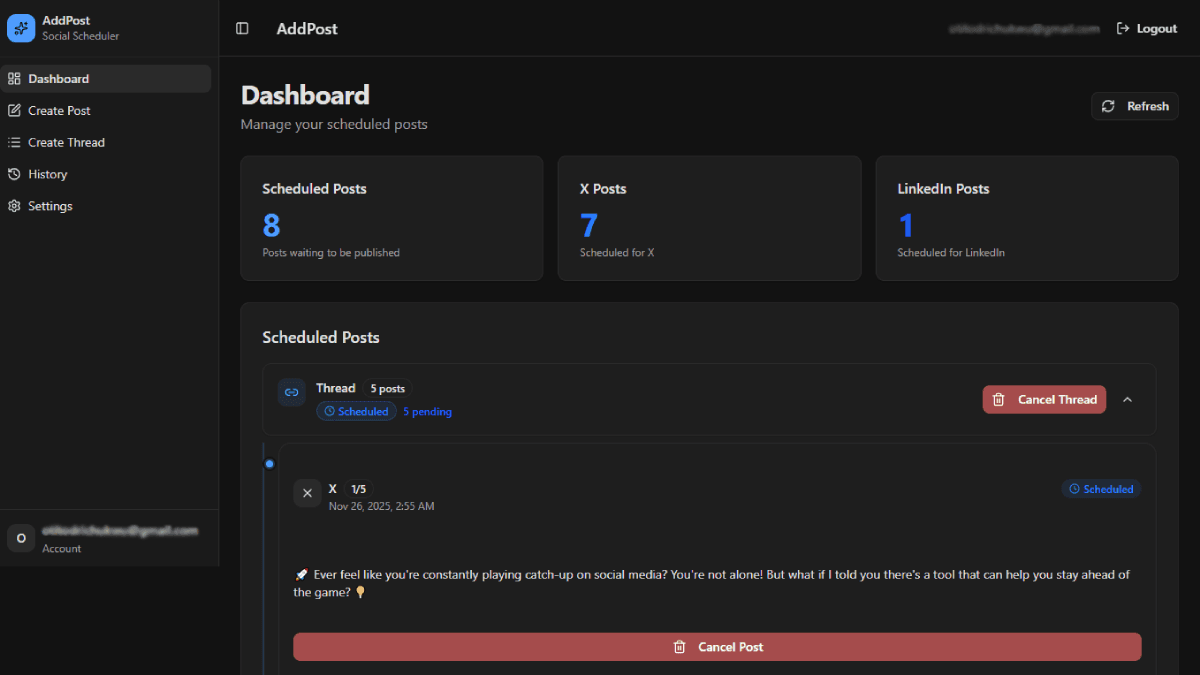The width and height of the screenshot is (1200, 675).
Task: Click the AddPost logo icon
Action: [21, 27]
